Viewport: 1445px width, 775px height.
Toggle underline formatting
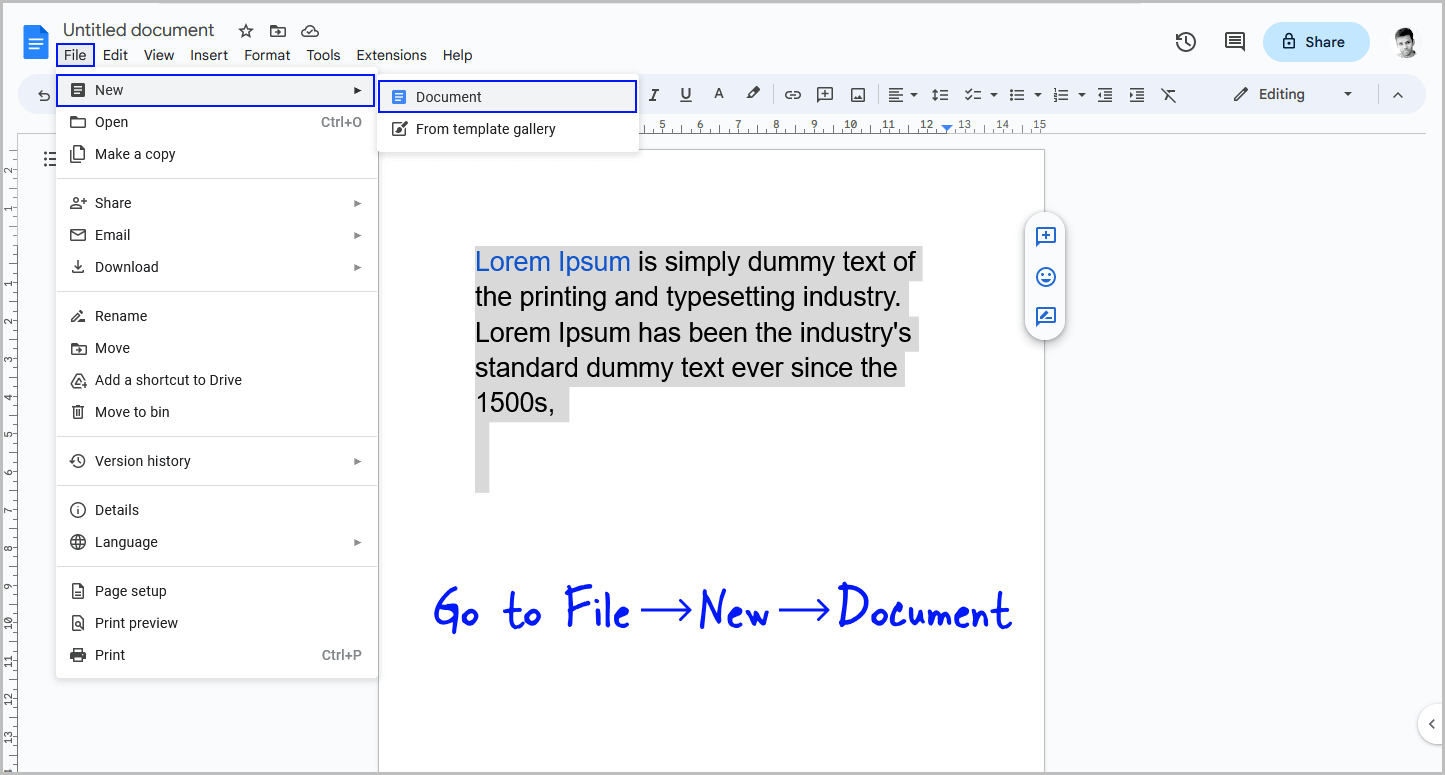click(685, 94)
